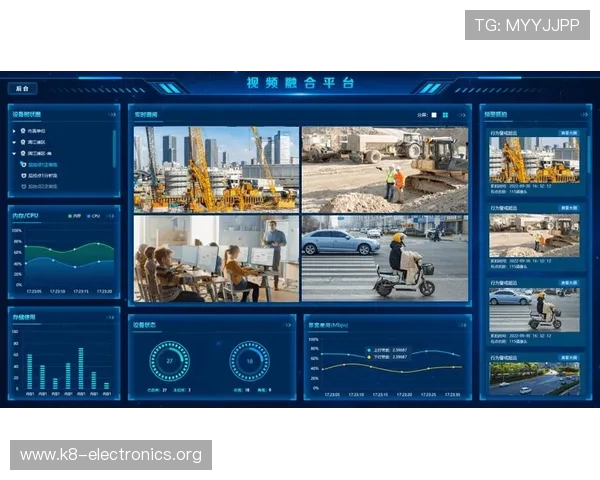The width and height of the screenshot is (600, 480).
Task: Click camera icon of highlighted blue tree row
Action: [x=24, y=165]
